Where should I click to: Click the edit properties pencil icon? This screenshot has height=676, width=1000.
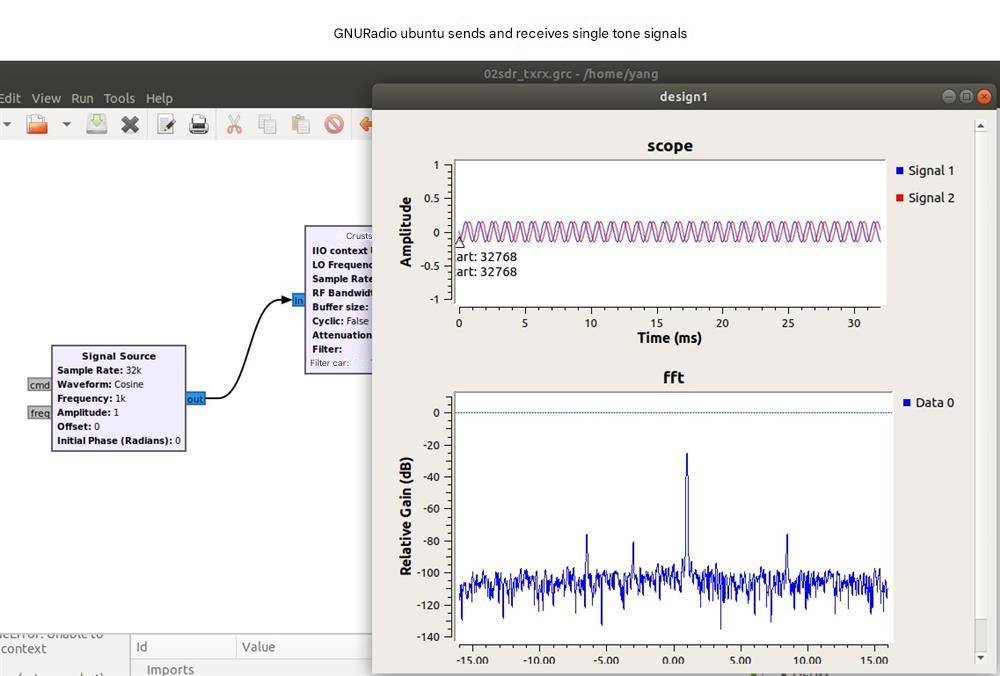pos(166,124)
